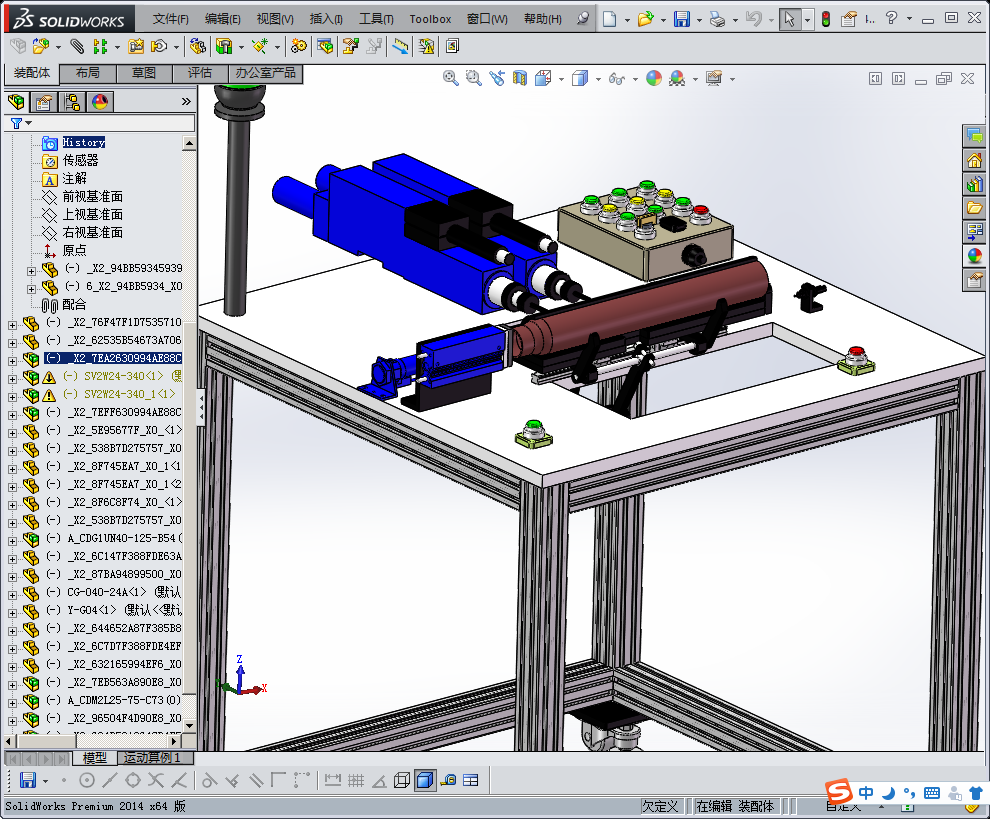This screenshot has height=819, width=990.
Task: Open the DisplayManager tab icon
Action: click(x=100, y=102)
